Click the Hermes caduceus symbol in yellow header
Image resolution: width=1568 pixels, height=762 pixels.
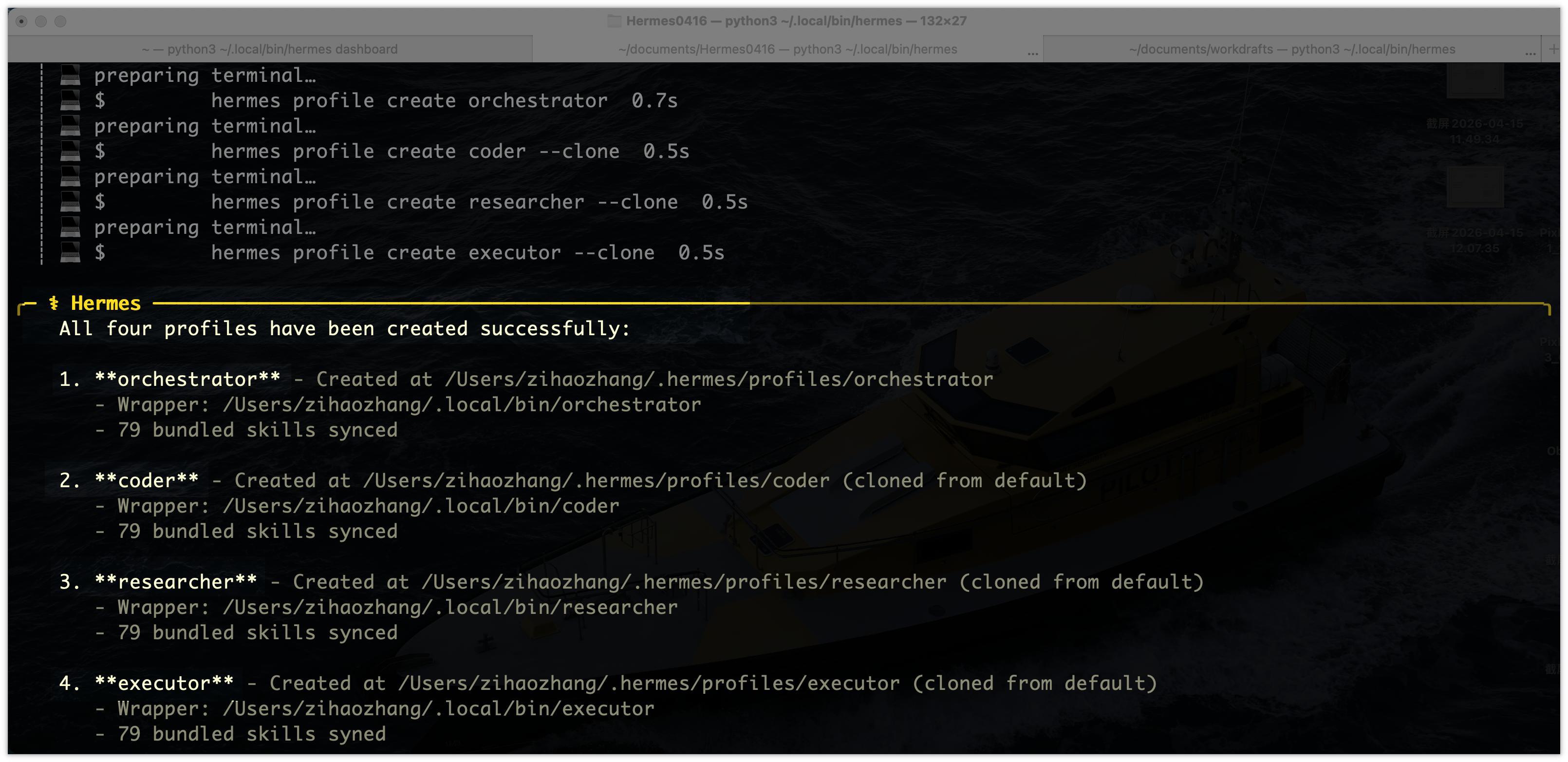54,303
